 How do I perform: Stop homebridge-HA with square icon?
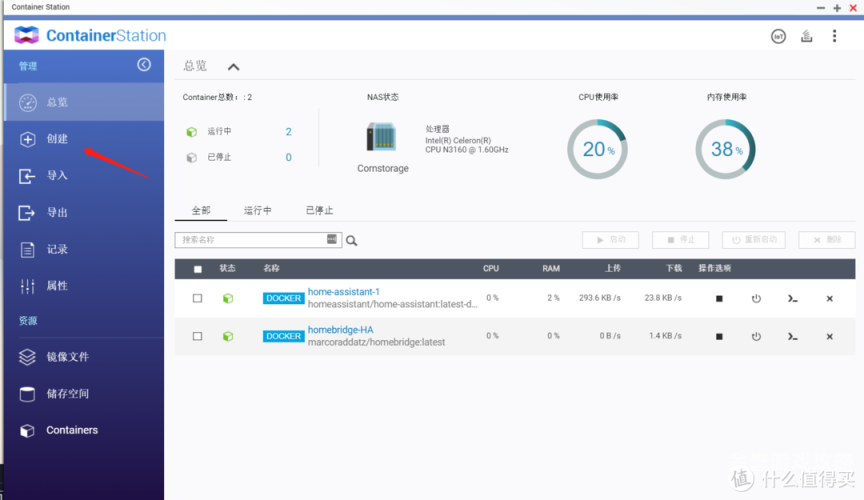click(x=719, y=336)
